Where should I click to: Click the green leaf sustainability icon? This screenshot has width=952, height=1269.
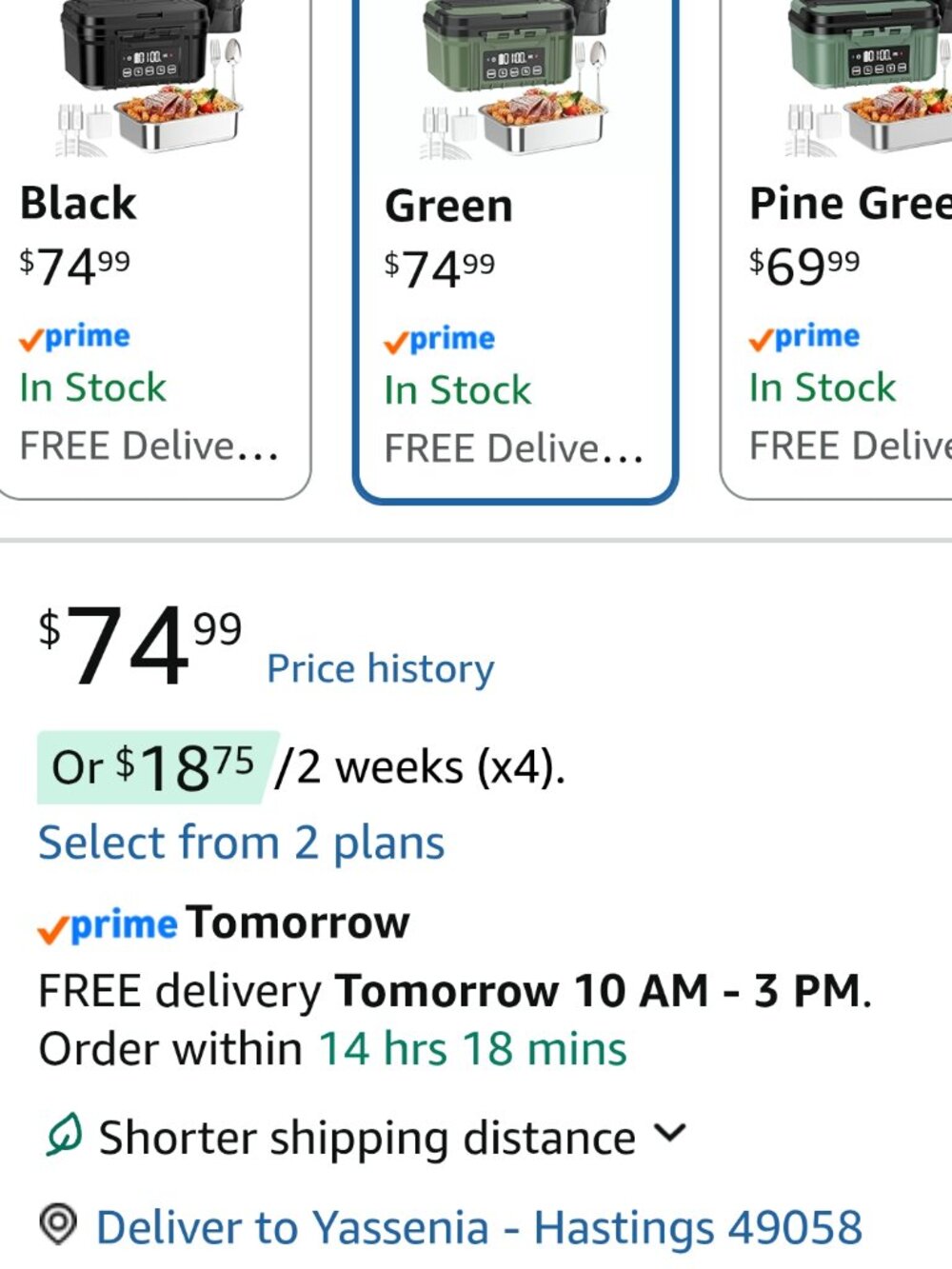[x=64, y=1135]
